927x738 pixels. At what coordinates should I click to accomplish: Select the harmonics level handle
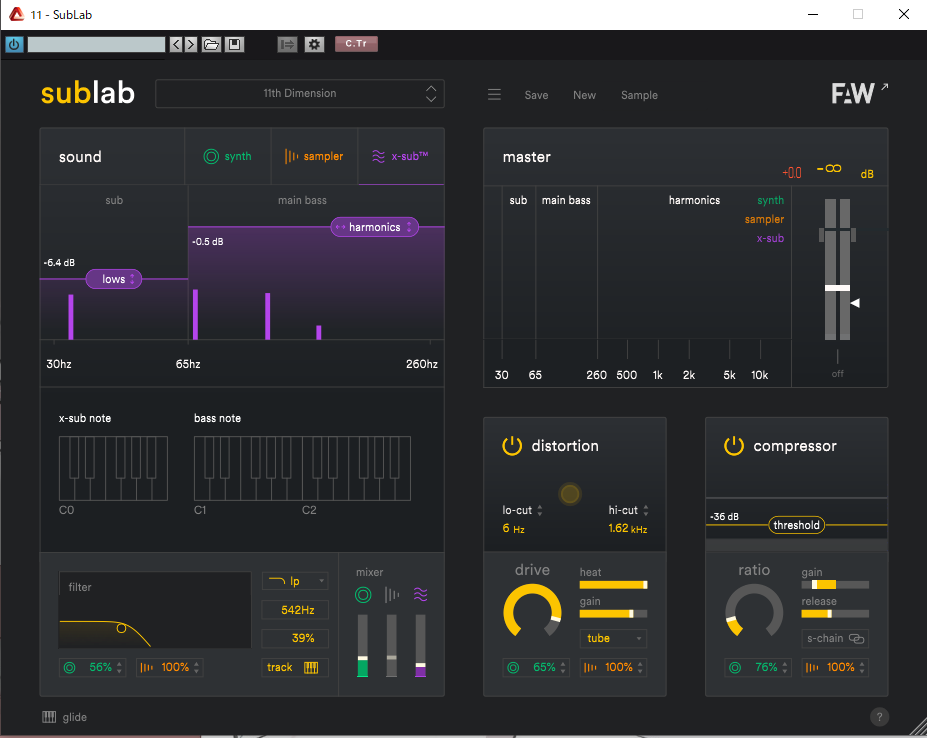coord(374,227)
